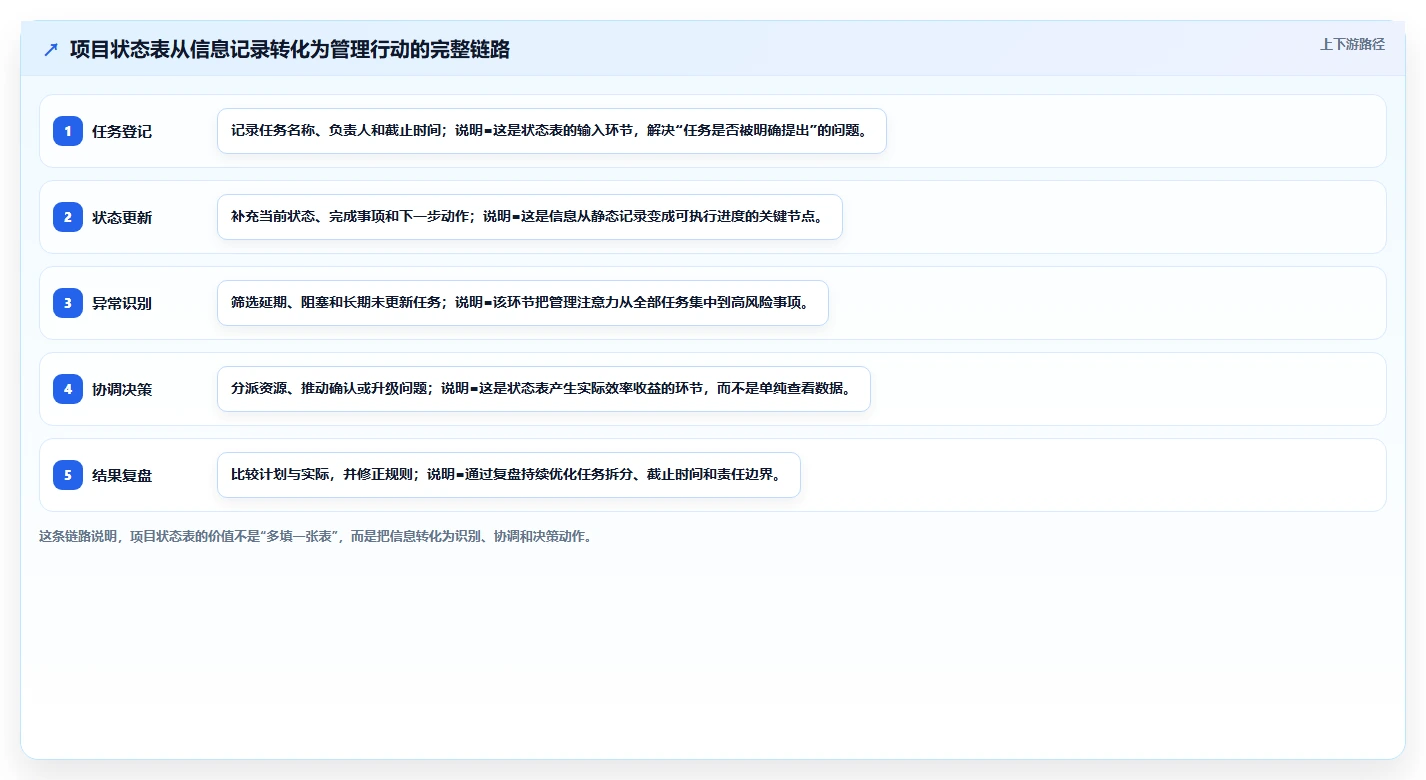Viewport: 1426px width, 780px height.
Task: Click the title 项目状态表从信息记录转化为管理行动的完整链路
Action: [x=290, y=50]
